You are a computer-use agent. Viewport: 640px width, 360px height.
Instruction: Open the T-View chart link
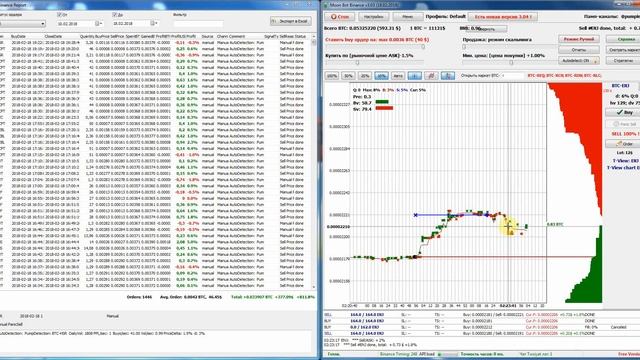(x=623, y=168)
